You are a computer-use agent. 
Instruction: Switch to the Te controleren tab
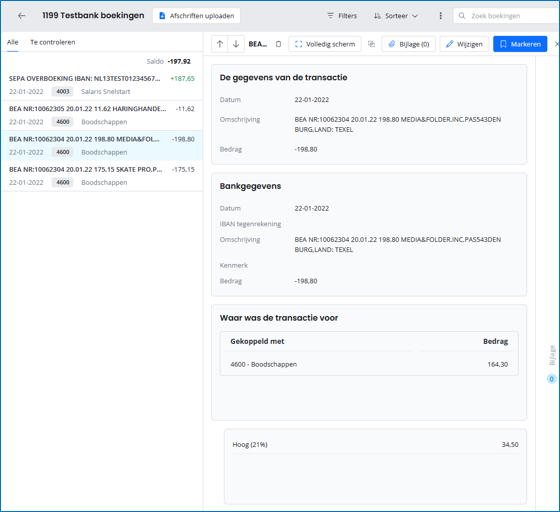coord(53,42)
